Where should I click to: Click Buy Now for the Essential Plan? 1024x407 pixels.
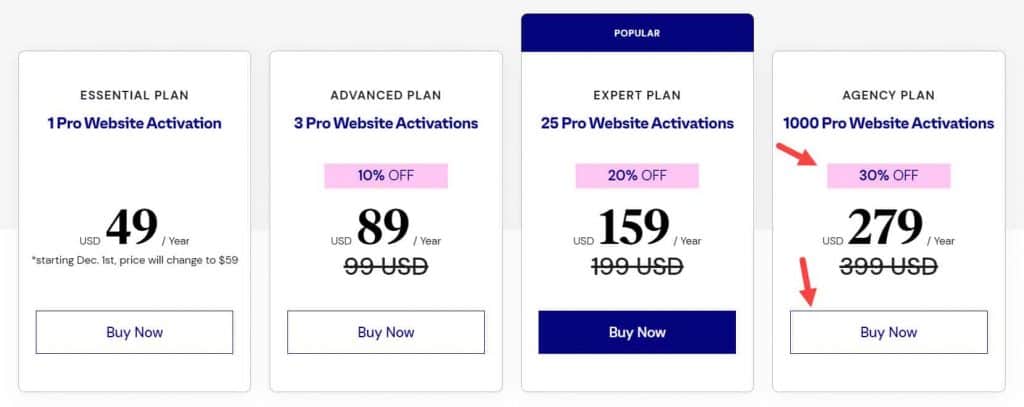pos(134,332)
